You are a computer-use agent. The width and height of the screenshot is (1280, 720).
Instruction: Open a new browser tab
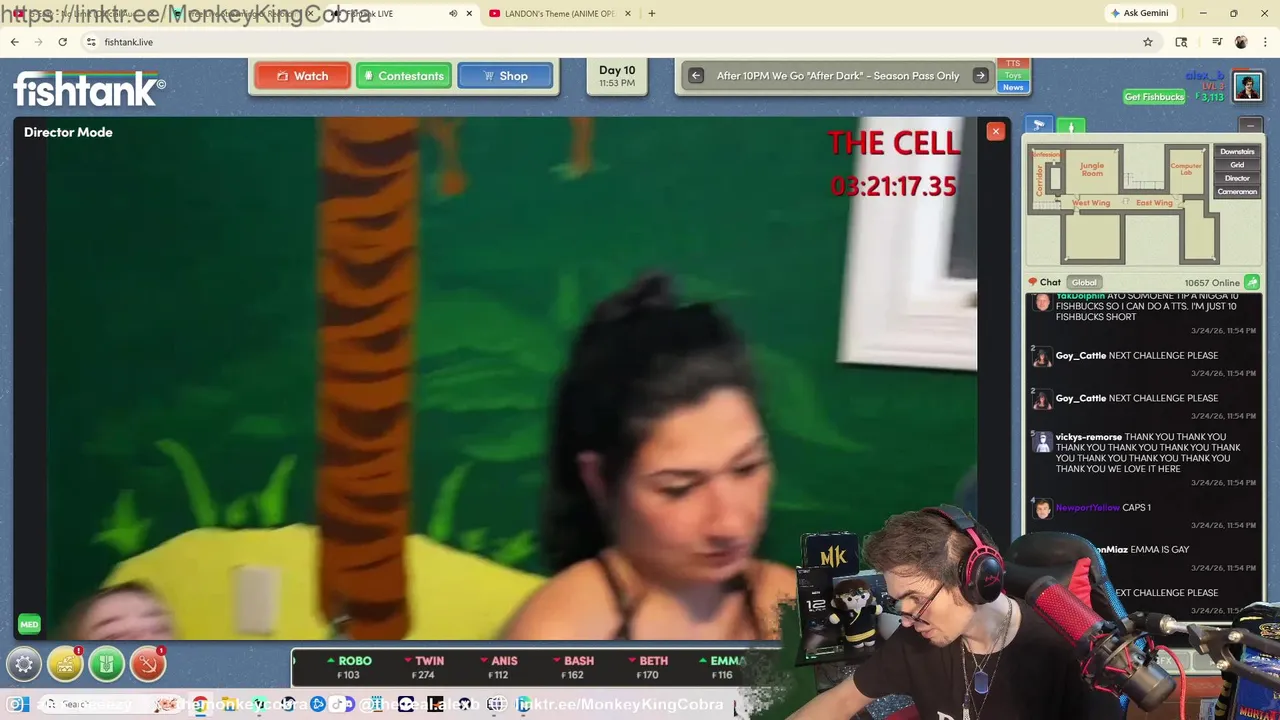[x=652, y=14]
